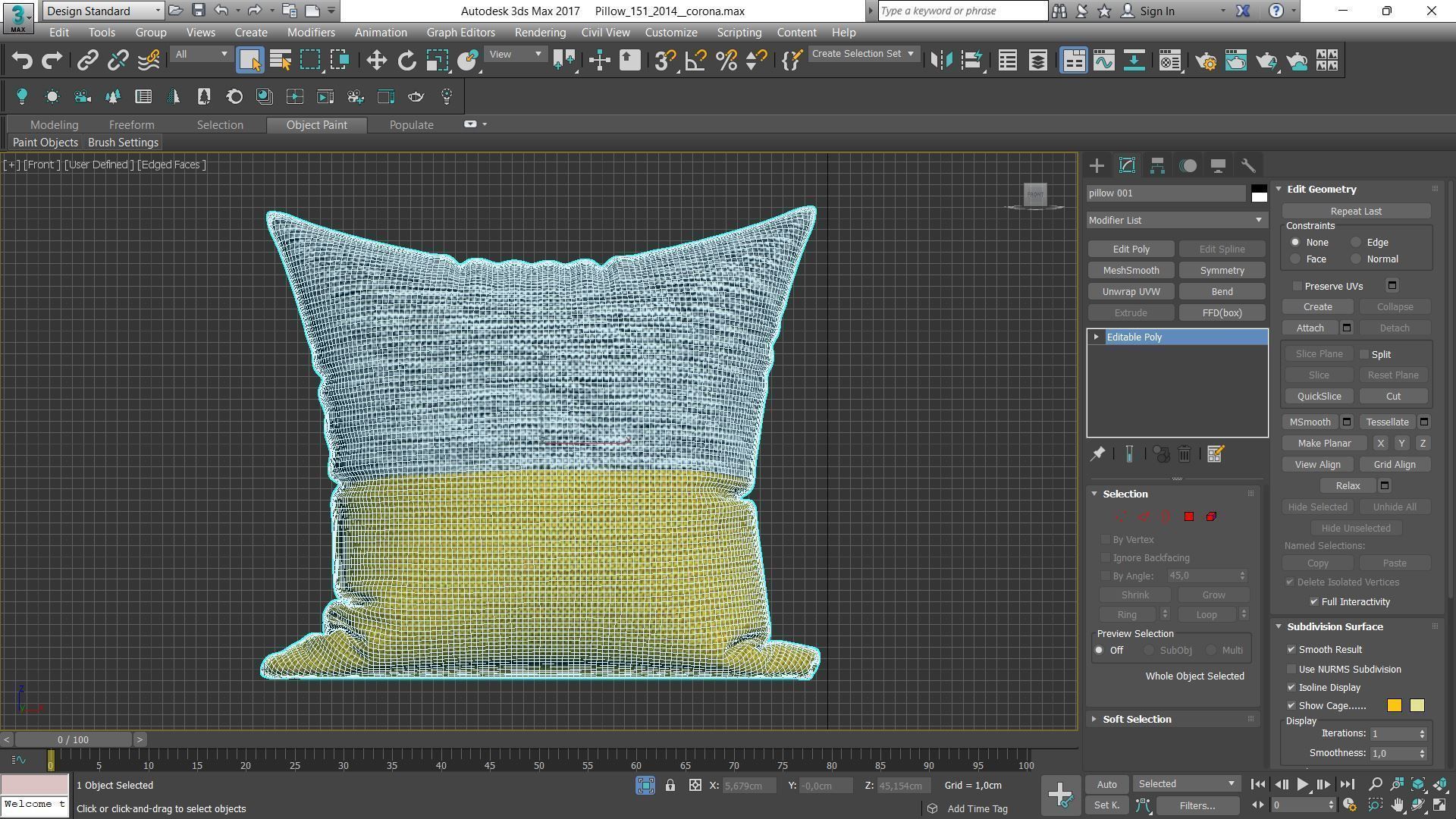The height and width of the screenshot is (819, 1456).
Task: Click Make Planar button
Action: tap(1324, 444)
